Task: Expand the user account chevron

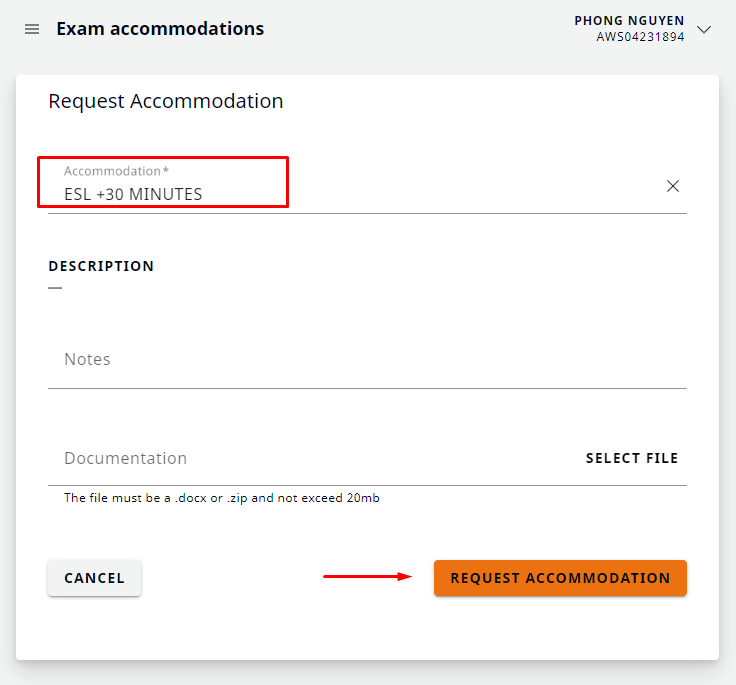Action: [x=704, y=30]
